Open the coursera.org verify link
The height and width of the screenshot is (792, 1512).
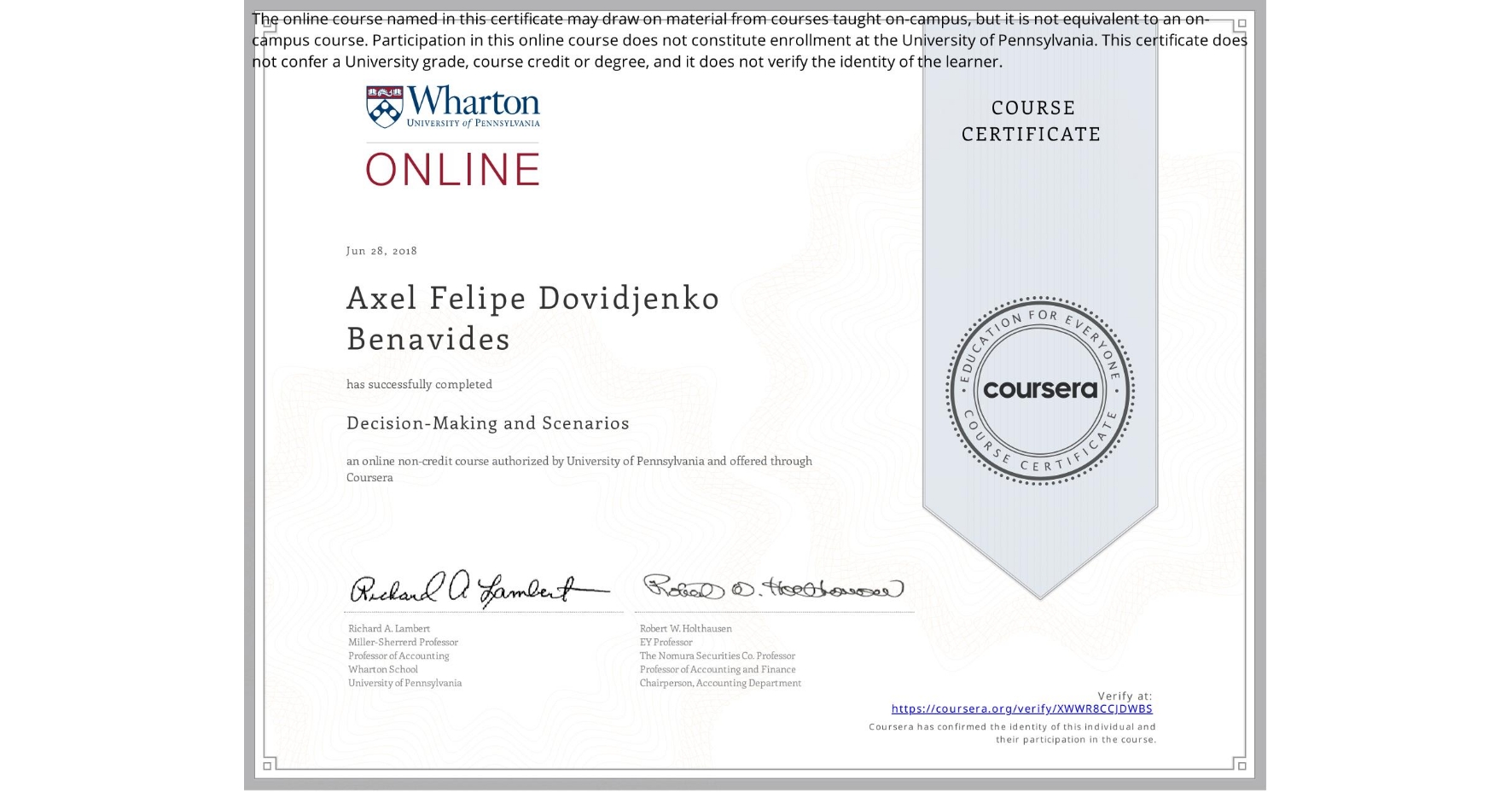1021,708
